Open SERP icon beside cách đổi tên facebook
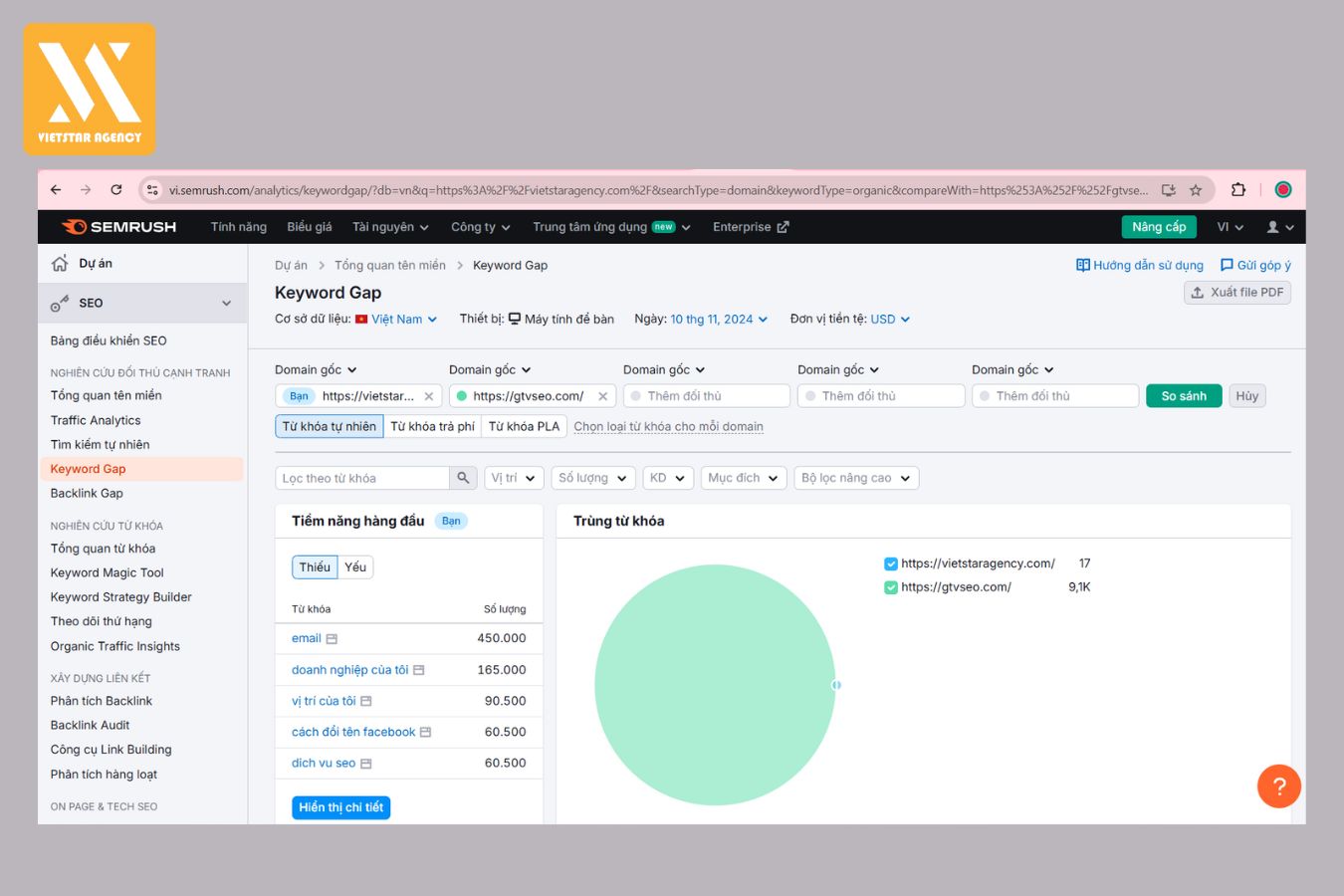Image resolution: width=1344 pixels, height=896 pixels. [426, 733]
